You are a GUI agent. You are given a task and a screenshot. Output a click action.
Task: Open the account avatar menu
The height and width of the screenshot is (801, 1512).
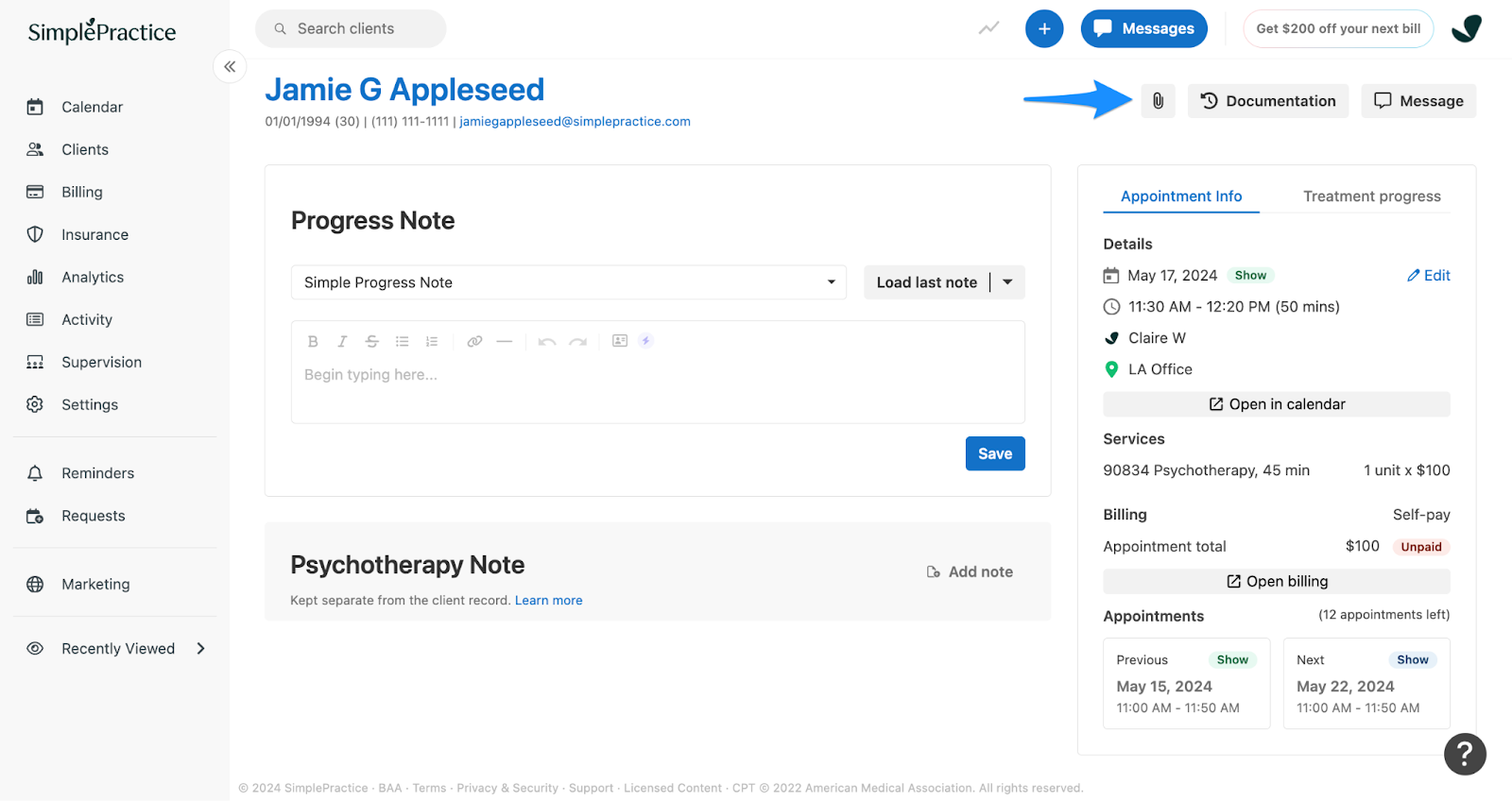coord(1467,28)
